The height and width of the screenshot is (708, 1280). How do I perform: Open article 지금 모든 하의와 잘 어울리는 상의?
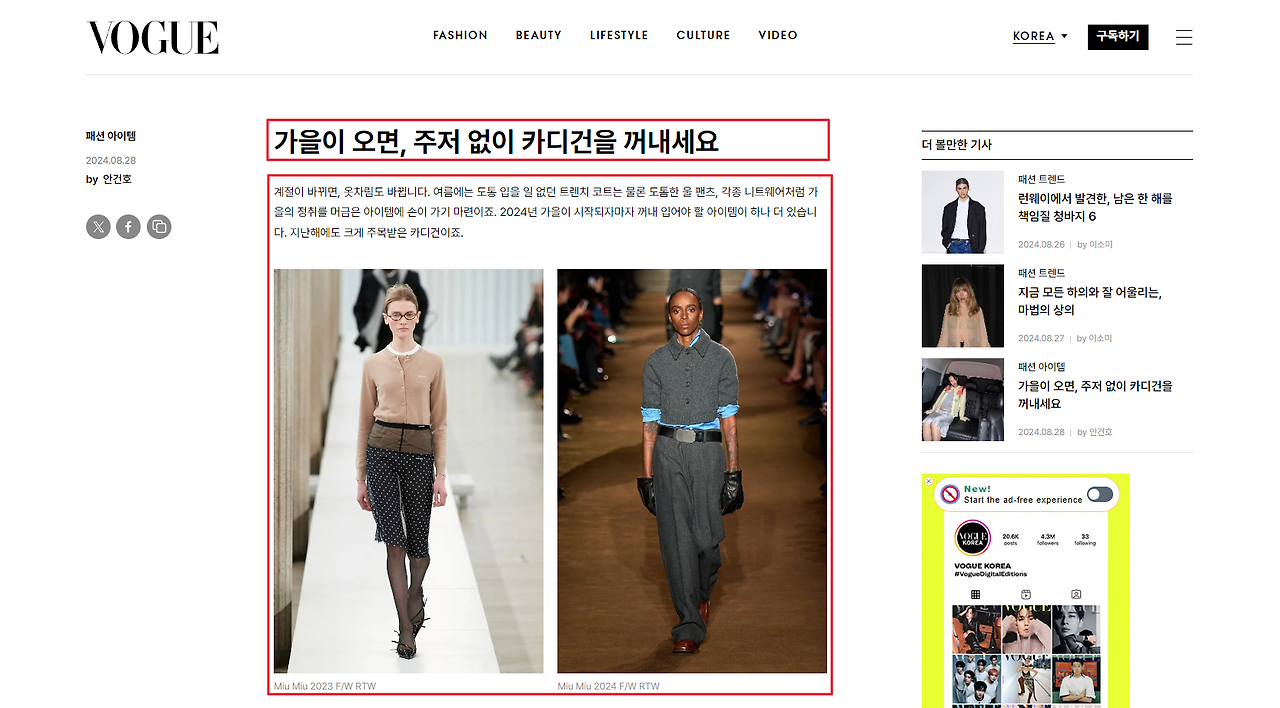pyautogui.click(x=1089, y=301)
